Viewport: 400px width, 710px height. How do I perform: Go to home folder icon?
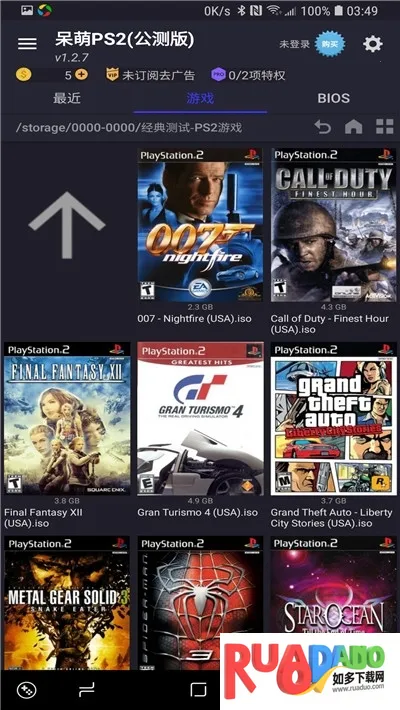coord(353,127)
